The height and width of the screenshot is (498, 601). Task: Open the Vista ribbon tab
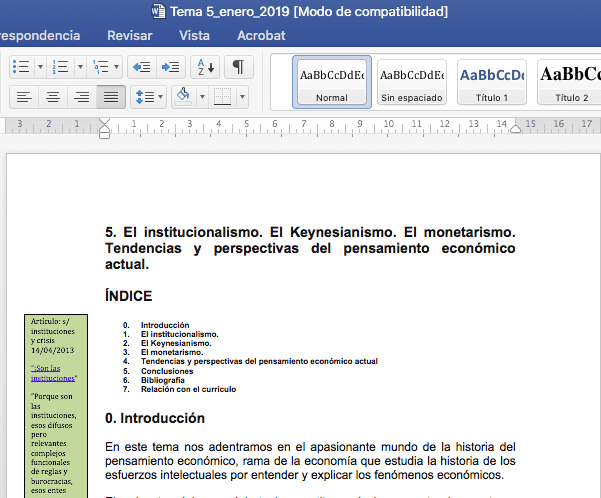[x=194, y=36]
